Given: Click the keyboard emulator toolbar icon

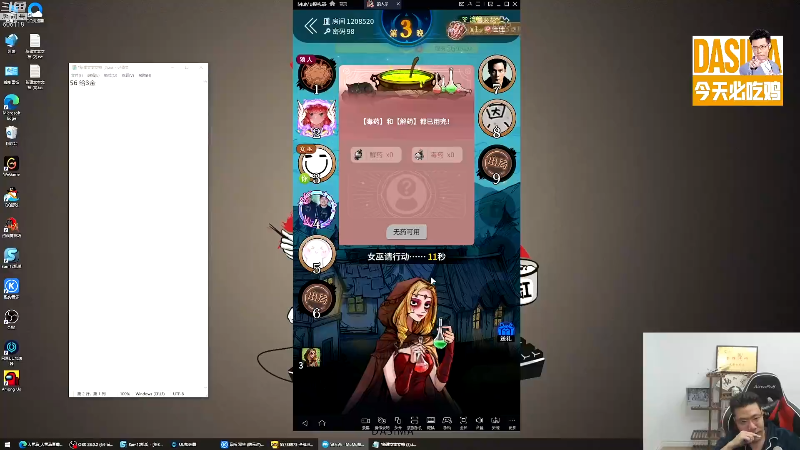Looking at the screenshot, I should (431, 423).
